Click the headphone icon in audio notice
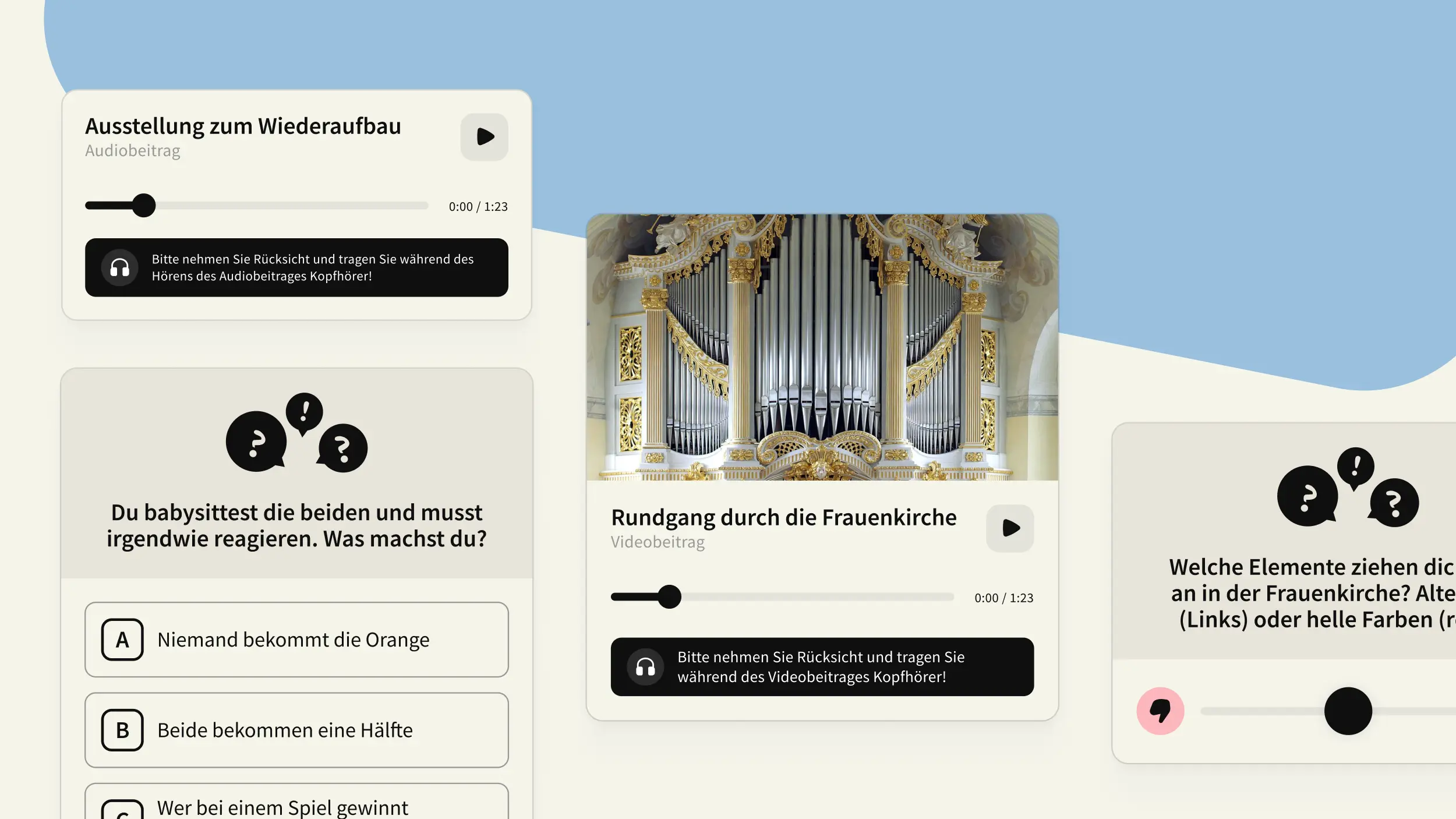This screenshot has height=819, width=1456. (x=120, y=268)
